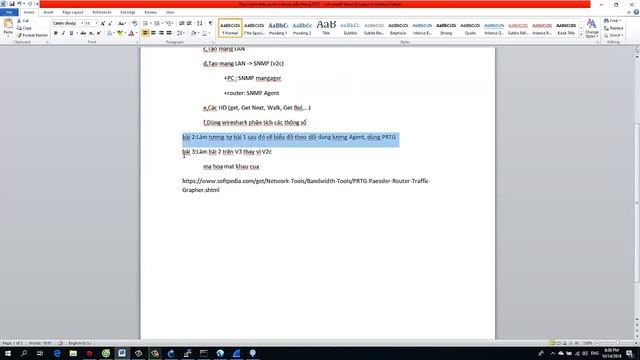This screenshot has height=360, width=640.
Task: Open the font size dropdown
Action: 96,23
